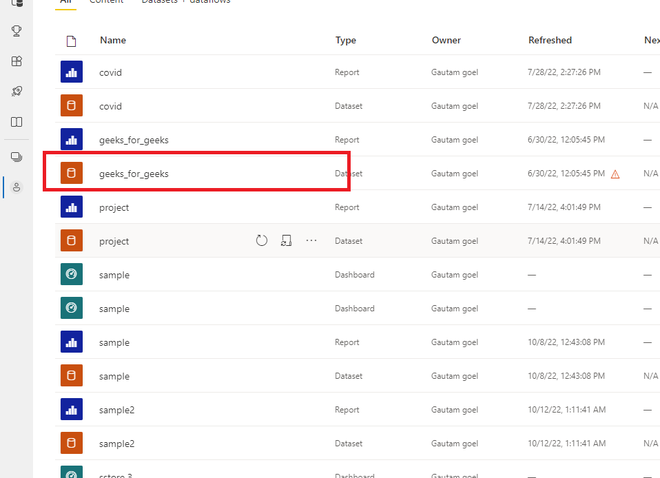Click '6/30/22, 12:05:45 PM' in geeks_for_geeks report row
Viewport: 660px width, 478px height.
(x=566, y=140)
